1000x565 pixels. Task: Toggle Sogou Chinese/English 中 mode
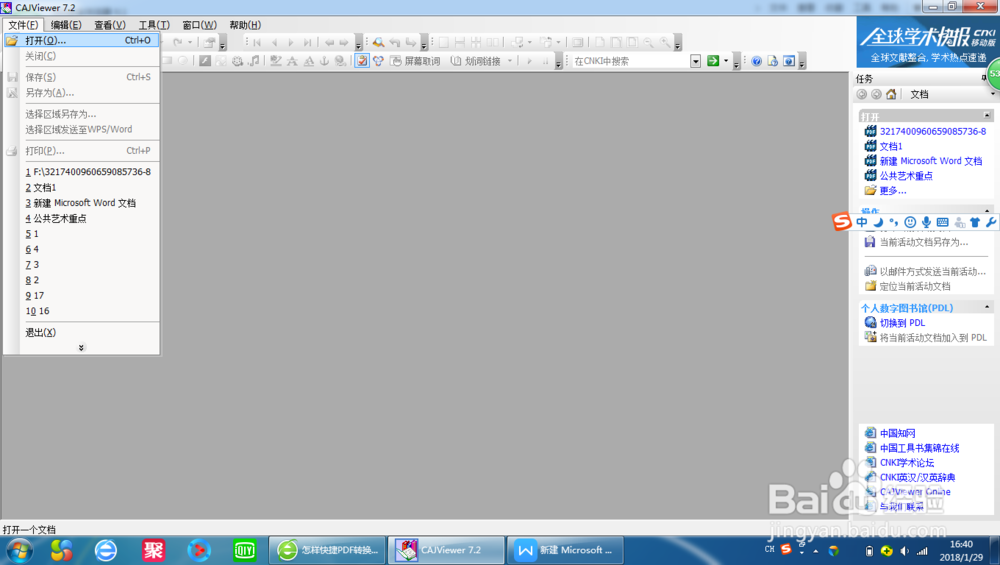(862, 222)
